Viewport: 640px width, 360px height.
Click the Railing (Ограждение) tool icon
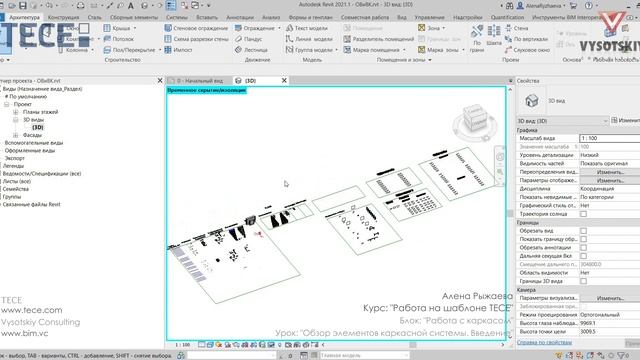pos(239,28)
